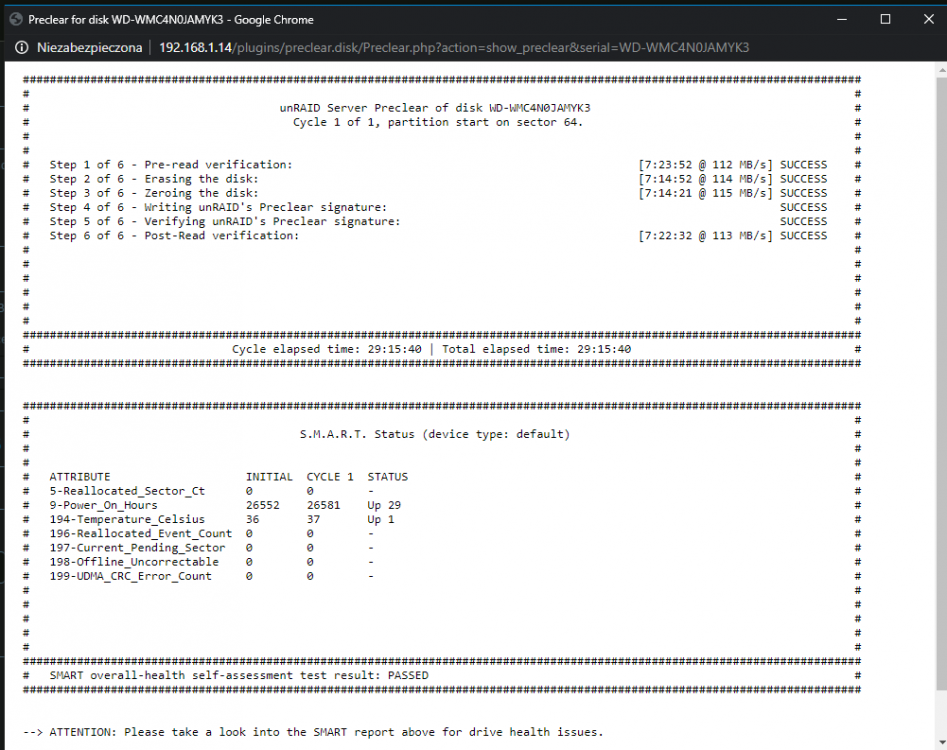This screenshot has height=750, width=947.
Task: Click initial temperature value 36
Action: pos(252,519)
